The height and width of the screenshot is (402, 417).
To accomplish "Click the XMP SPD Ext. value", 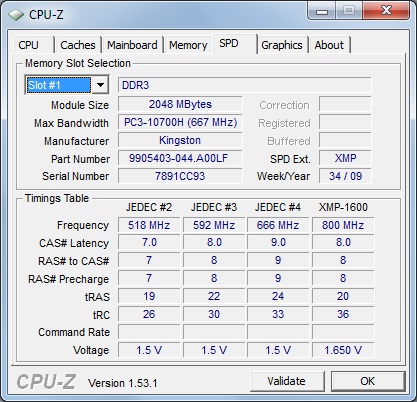I will [x=345, y=158].
